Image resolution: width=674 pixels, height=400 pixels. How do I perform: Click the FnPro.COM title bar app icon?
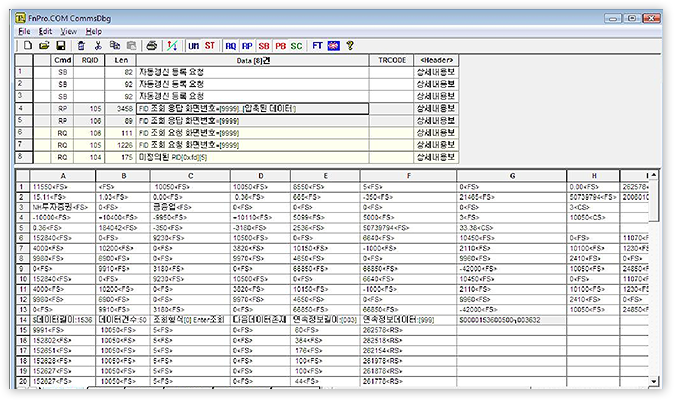point(20,18)
